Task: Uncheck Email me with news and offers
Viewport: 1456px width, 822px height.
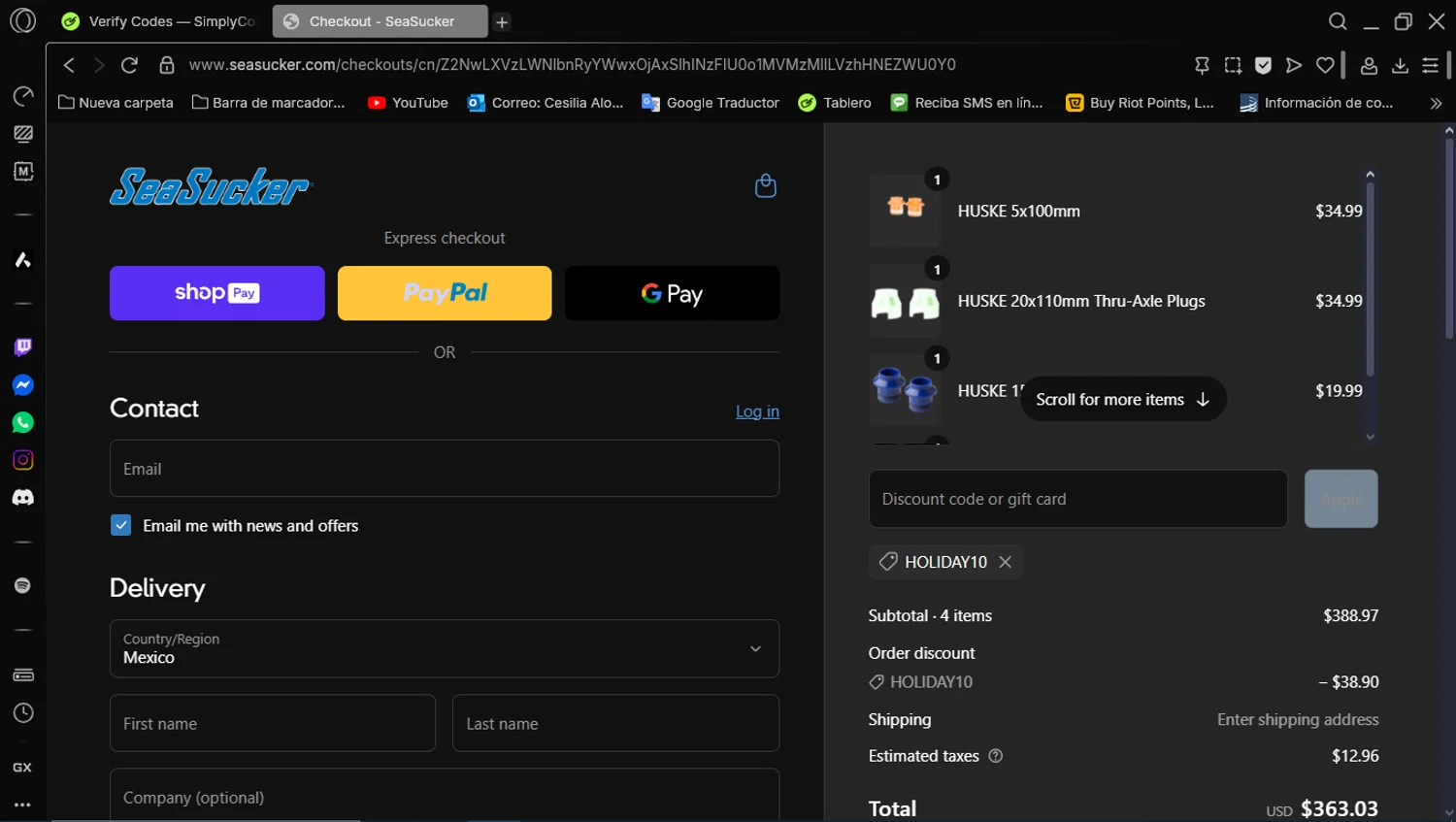Action: point(121,525)
